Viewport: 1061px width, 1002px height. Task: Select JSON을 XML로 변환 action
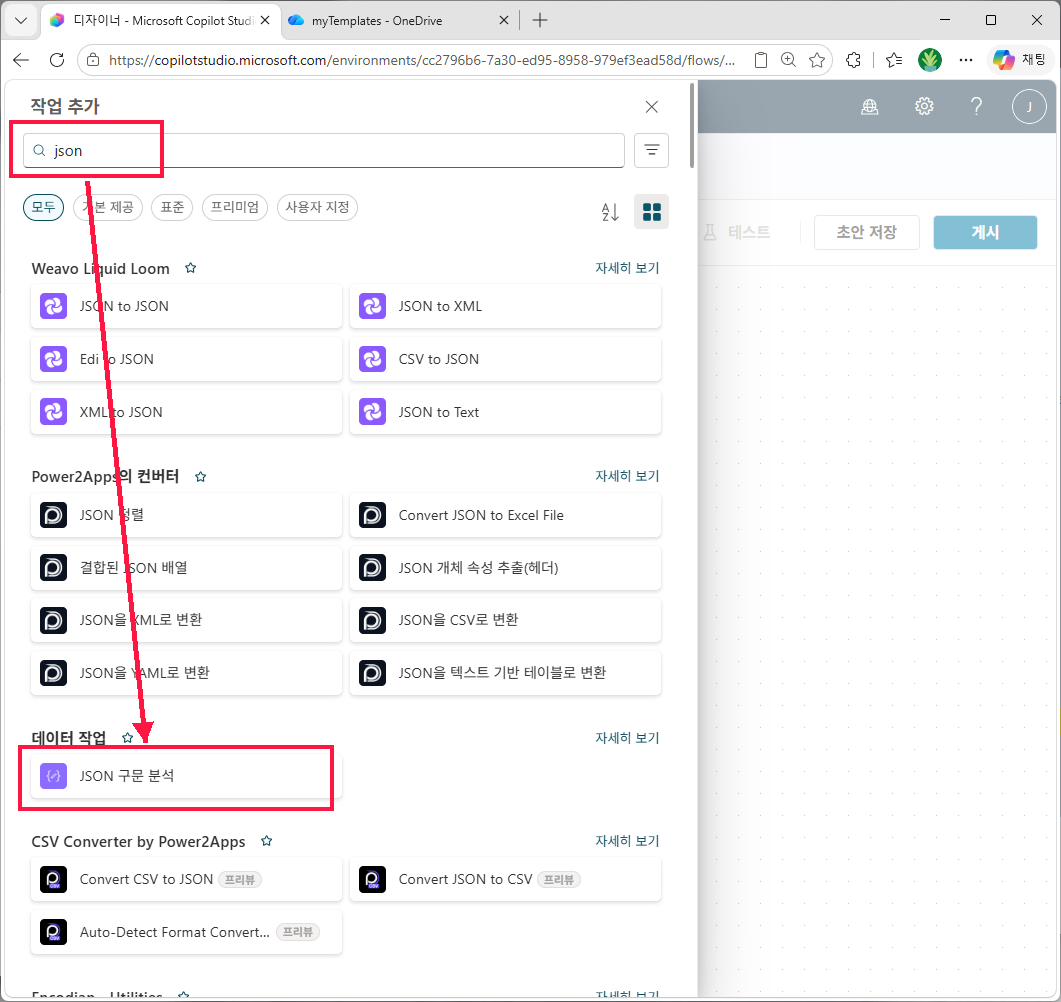pyautogui.click(x=186, y=620)
